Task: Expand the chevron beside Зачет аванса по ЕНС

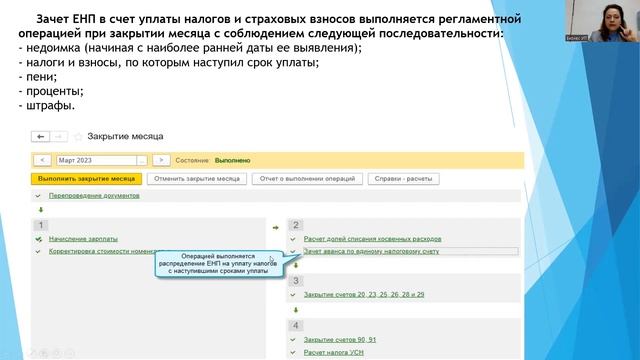Action: [x=293, y=251]
